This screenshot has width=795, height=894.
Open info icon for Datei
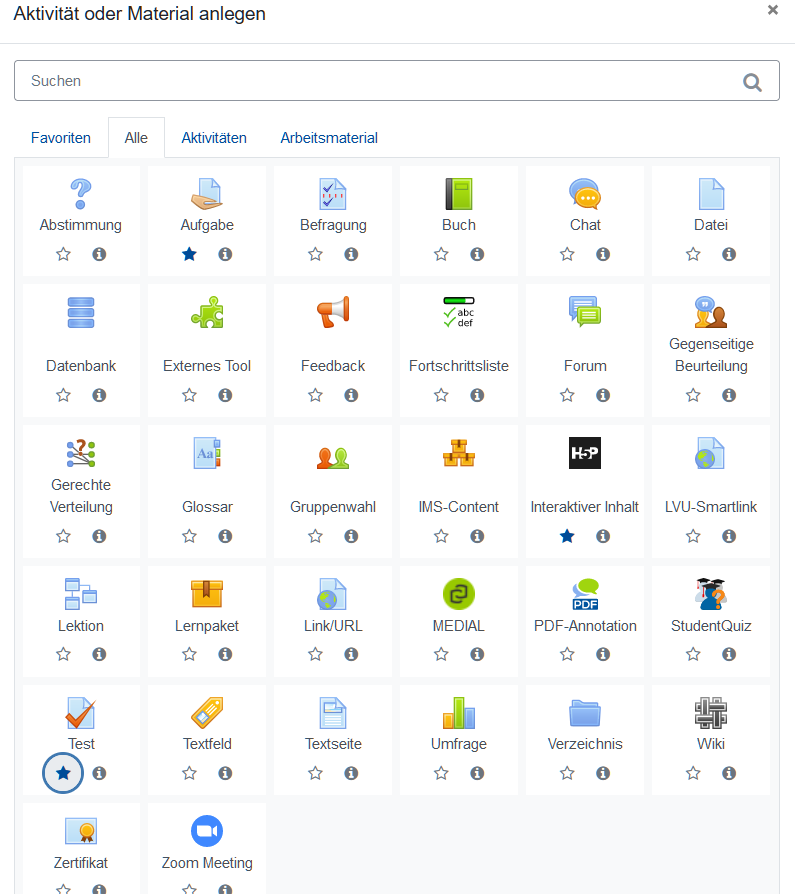click(729, 254)
